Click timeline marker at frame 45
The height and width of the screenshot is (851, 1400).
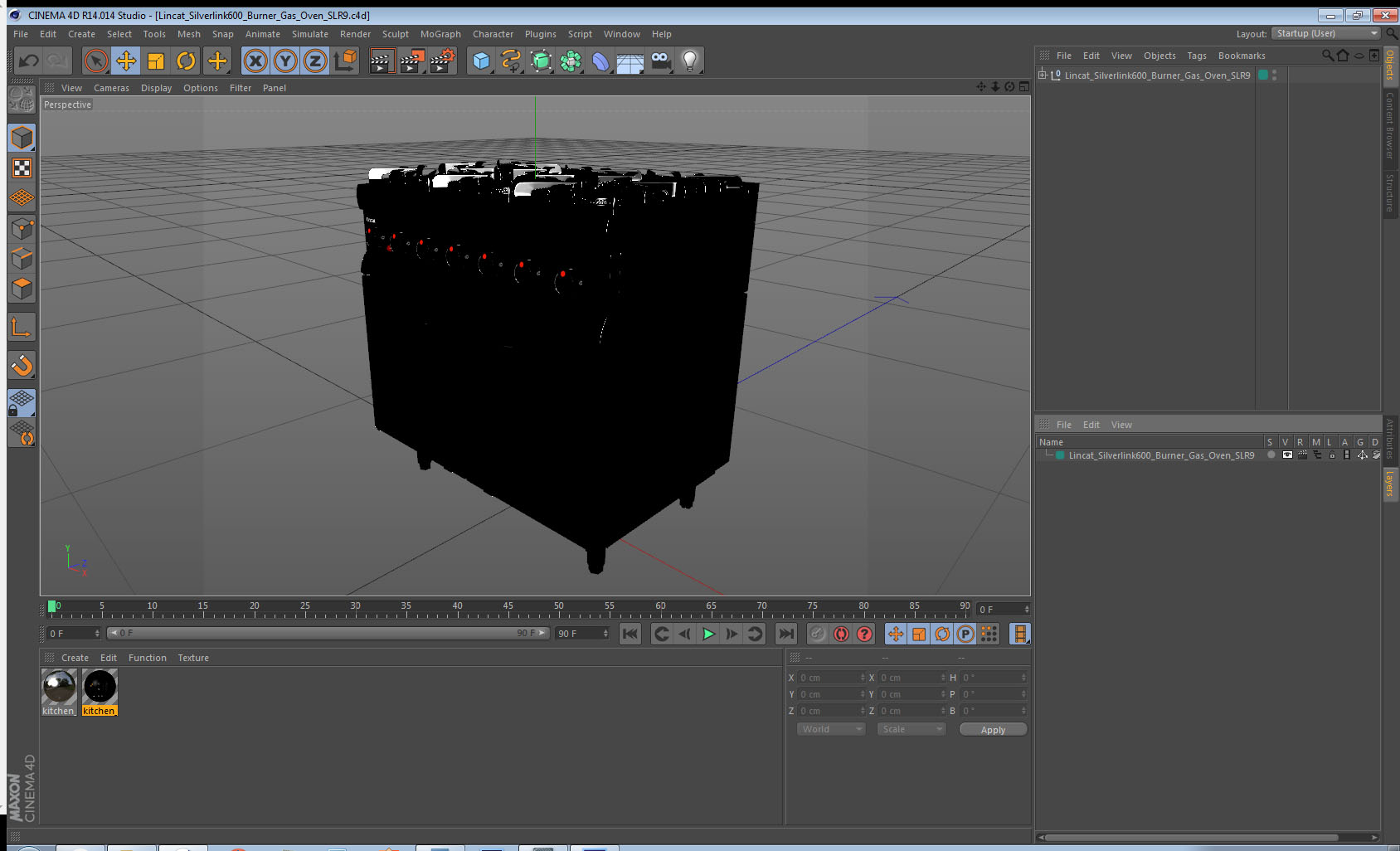point(508,606)
